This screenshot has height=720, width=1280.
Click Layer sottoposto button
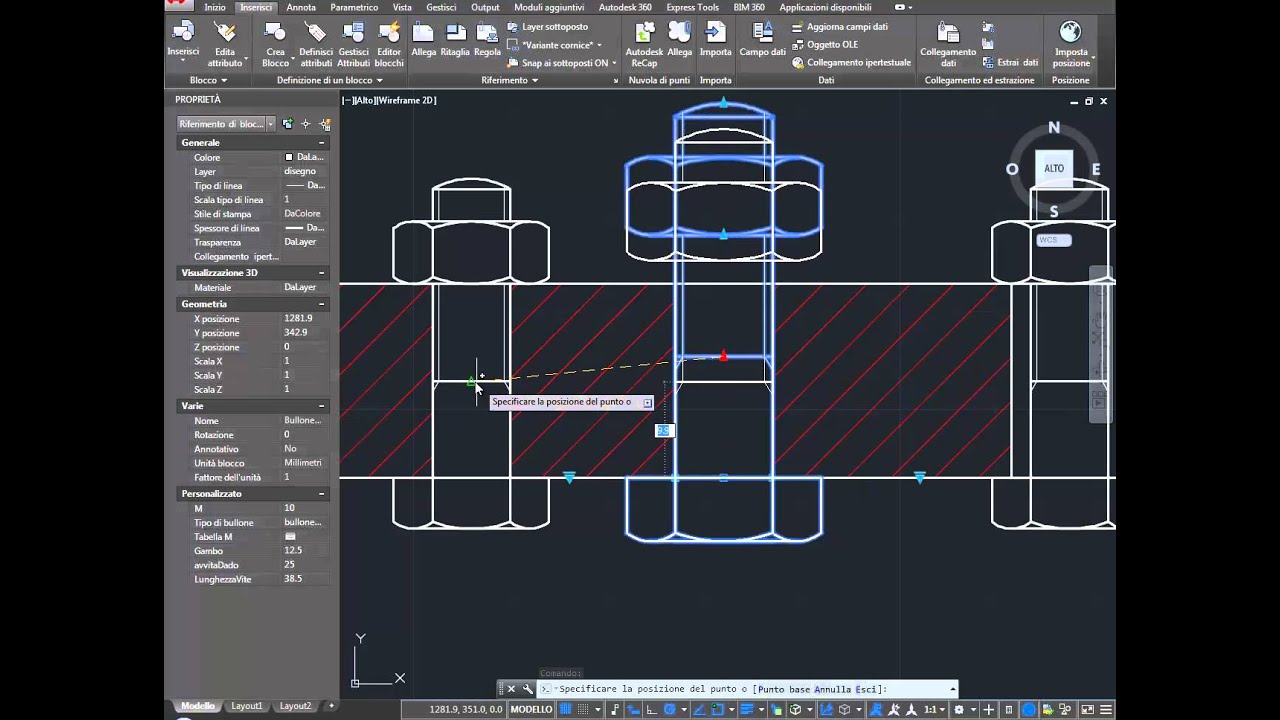point(547,27)
